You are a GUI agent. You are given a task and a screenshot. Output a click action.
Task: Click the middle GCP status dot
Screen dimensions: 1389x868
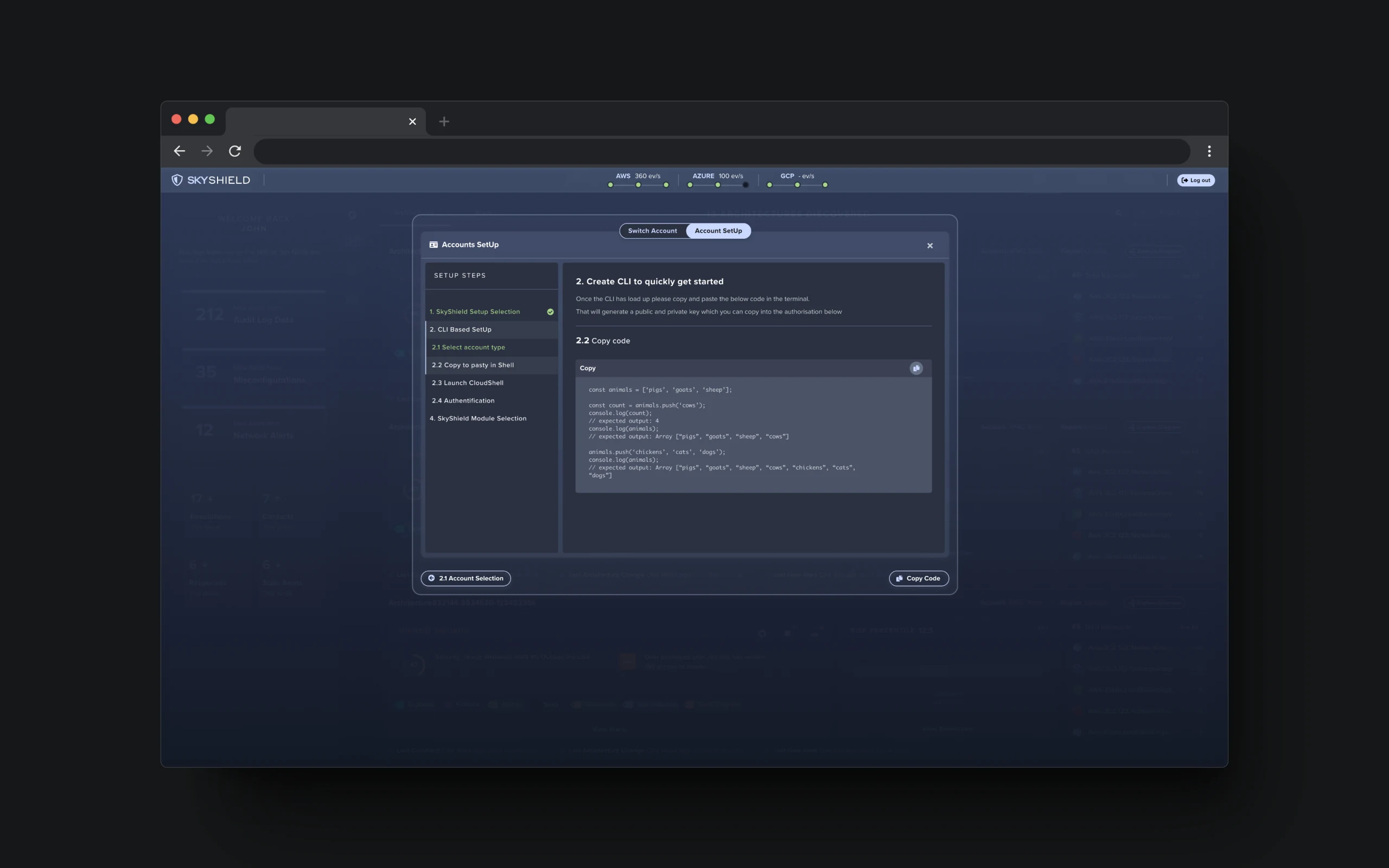pyautogui.click(x=797, y=185)
